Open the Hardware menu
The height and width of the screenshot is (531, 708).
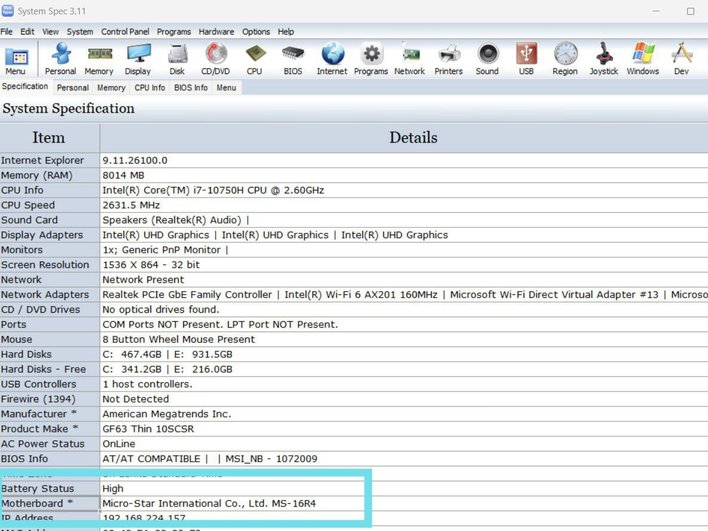click(x=216, y=32)
